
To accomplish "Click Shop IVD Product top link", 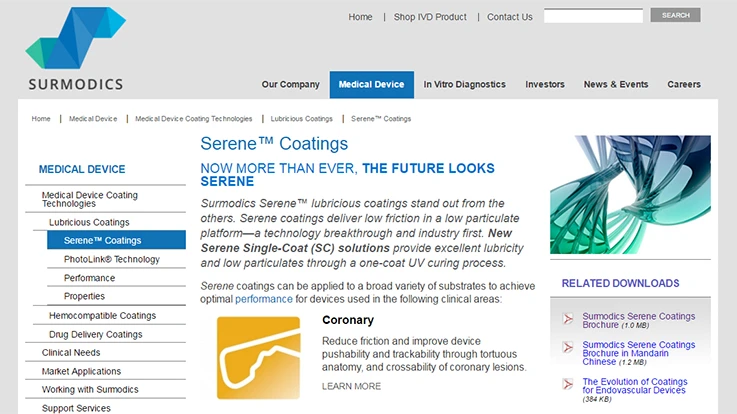I will point(430,17).
